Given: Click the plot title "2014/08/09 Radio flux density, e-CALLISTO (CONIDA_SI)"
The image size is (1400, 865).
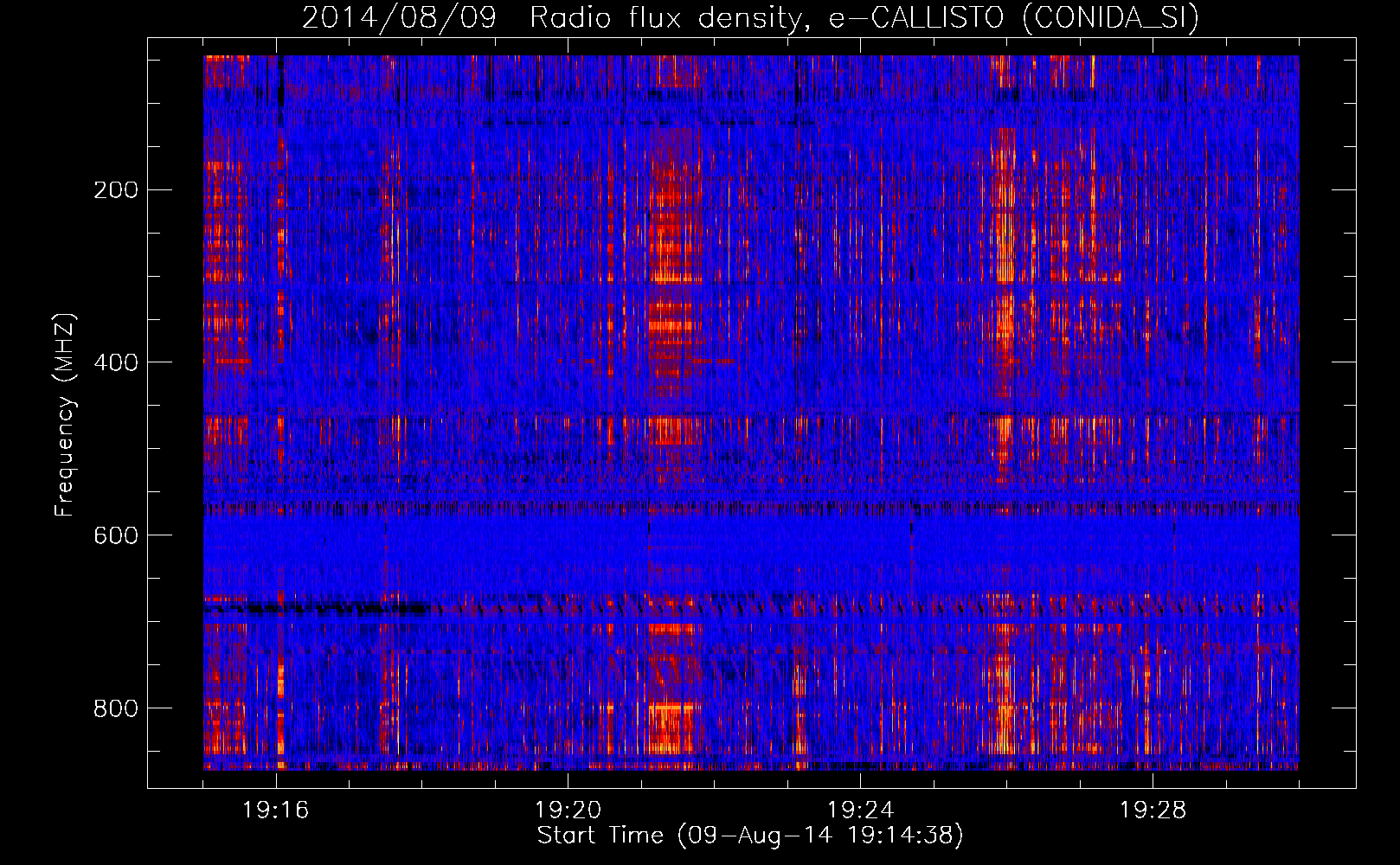Looking at the screenshot, I should click(750, 17).
